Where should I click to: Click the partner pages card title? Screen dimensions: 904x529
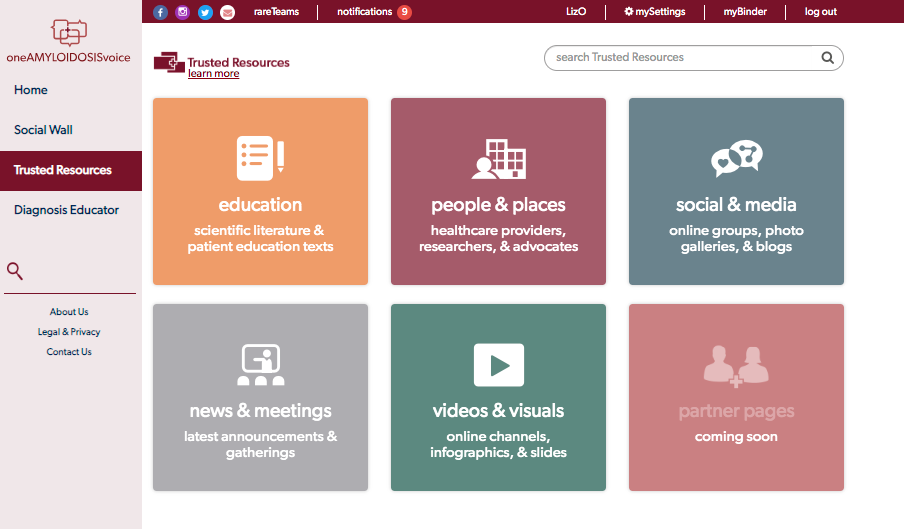pyautogui.click(x=736, y=411)
